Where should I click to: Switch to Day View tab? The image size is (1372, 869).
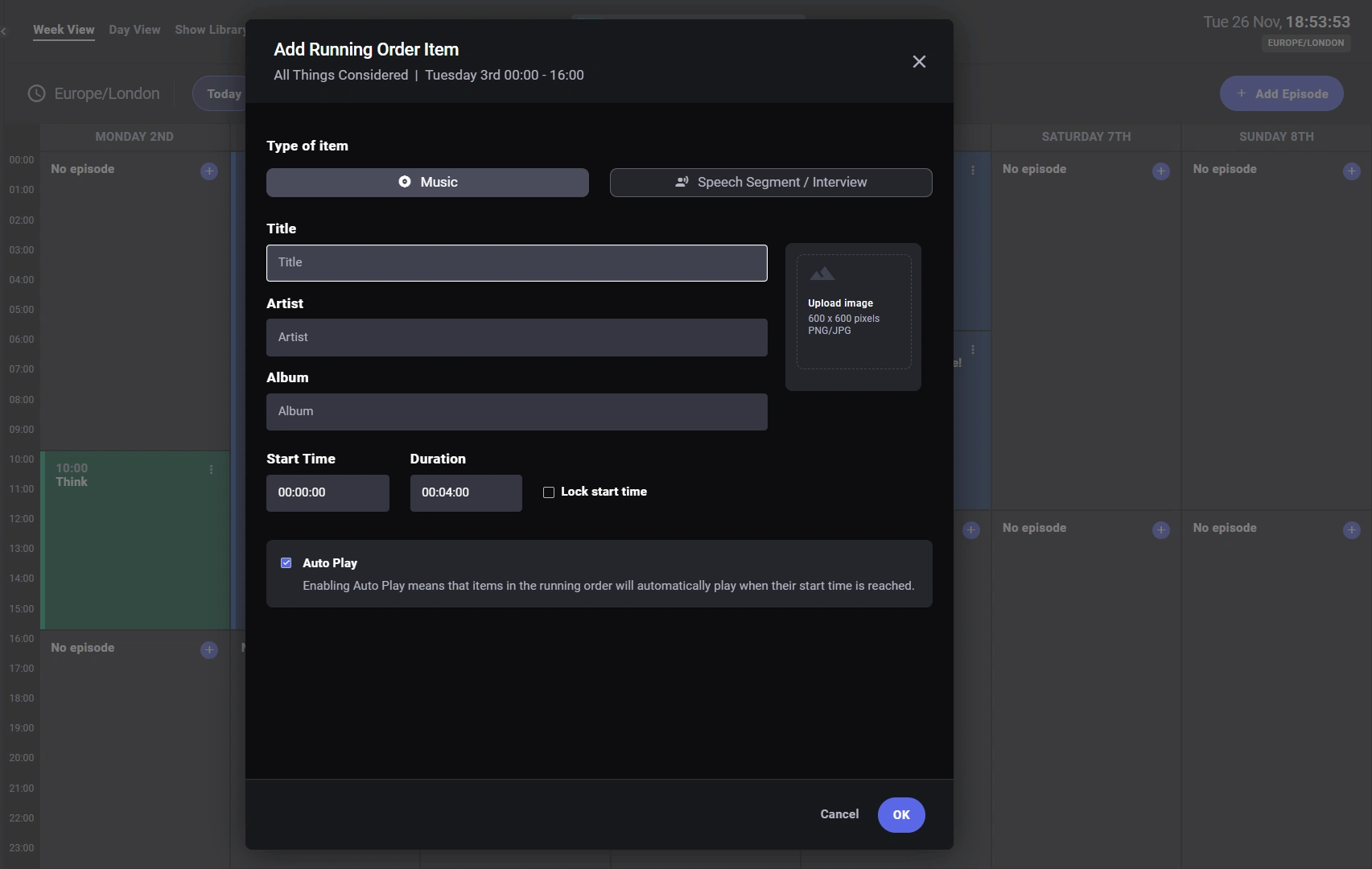tap(134, 30)
